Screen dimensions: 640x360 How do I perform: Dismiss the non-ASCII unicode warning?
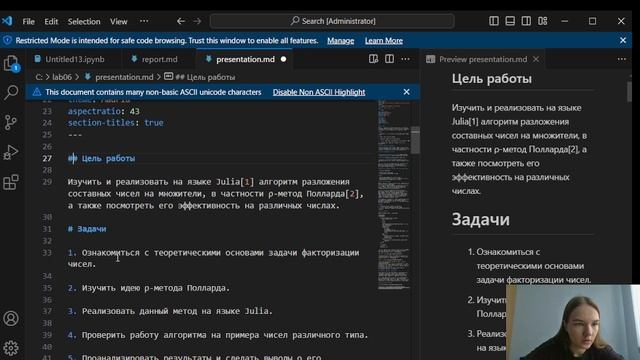(406, 92)
